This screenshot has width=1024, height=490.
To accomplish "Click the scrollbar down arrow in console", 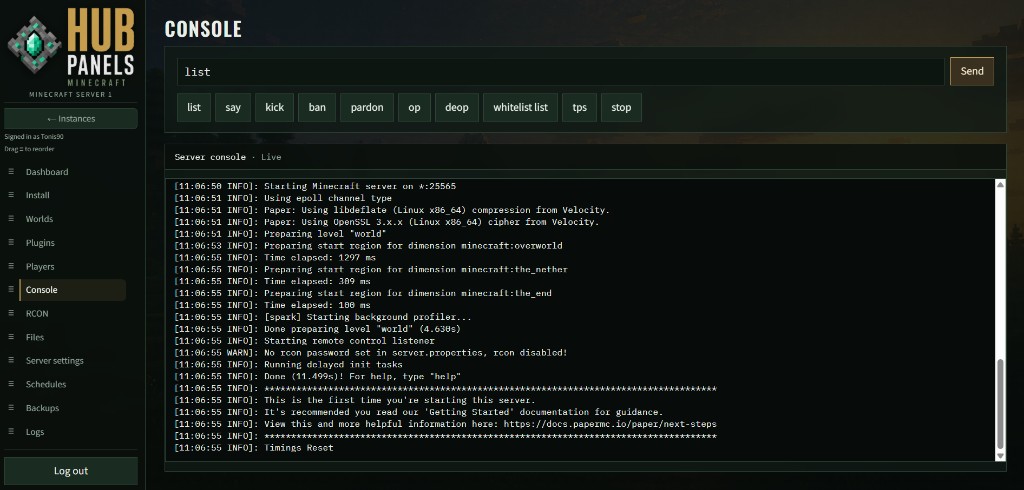I will 1000,455.
